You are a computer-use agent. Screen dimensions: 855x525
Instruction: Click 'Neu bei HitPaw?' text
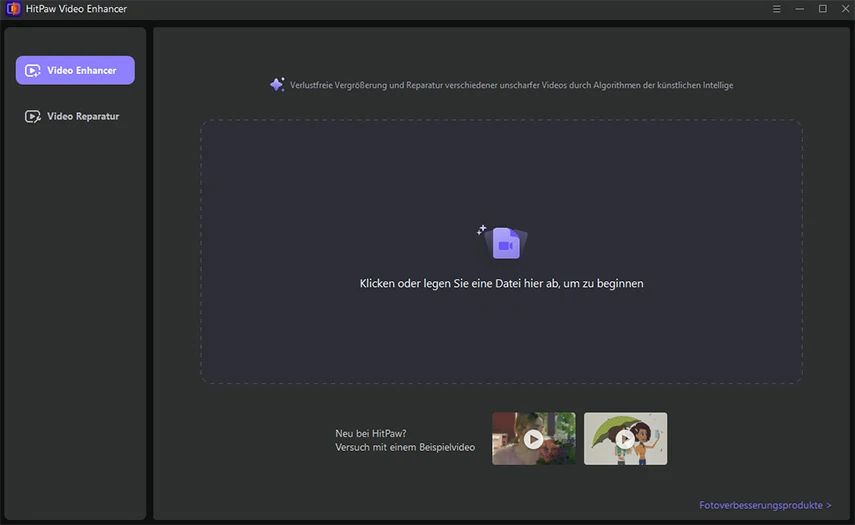[371, 433]
